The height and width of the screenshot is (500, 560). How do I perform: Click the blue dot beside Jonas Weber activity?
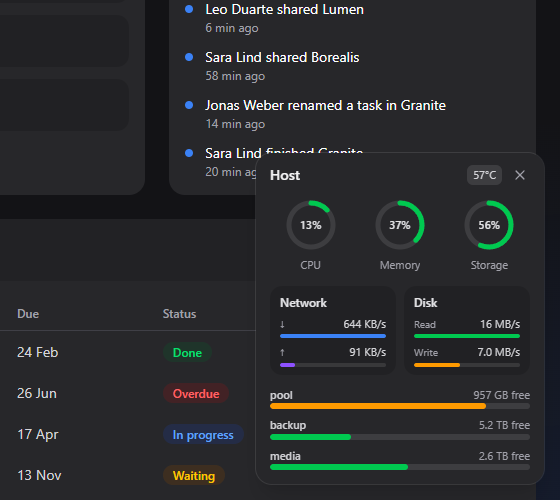pos(189,105)
